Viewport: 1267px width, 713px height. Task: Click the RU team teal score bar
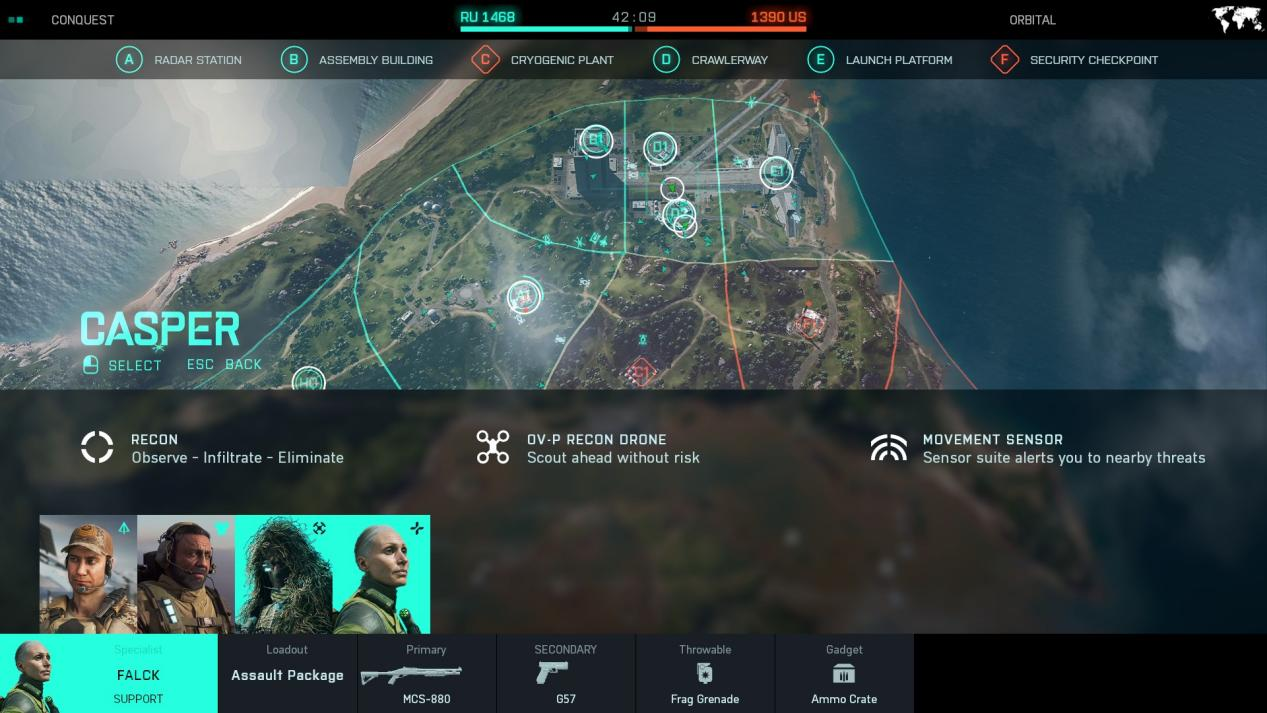pyautogui.click(x=545, y=29)
